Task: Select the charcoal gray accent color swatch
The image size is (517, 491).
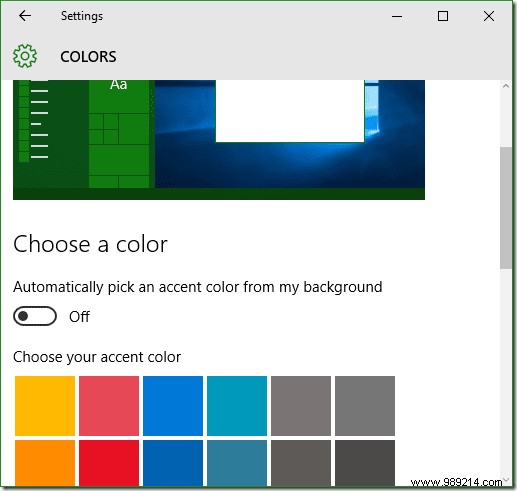Action: click(365, 463)
